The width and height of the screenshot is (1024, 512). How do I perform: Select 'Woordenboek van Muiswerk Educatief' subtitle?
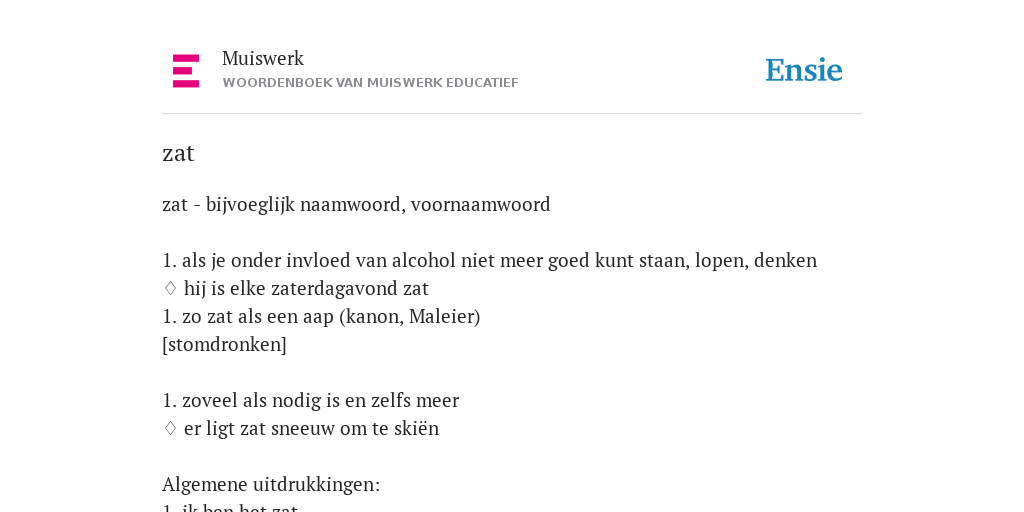pyautogui.click(x=370, y=83)
